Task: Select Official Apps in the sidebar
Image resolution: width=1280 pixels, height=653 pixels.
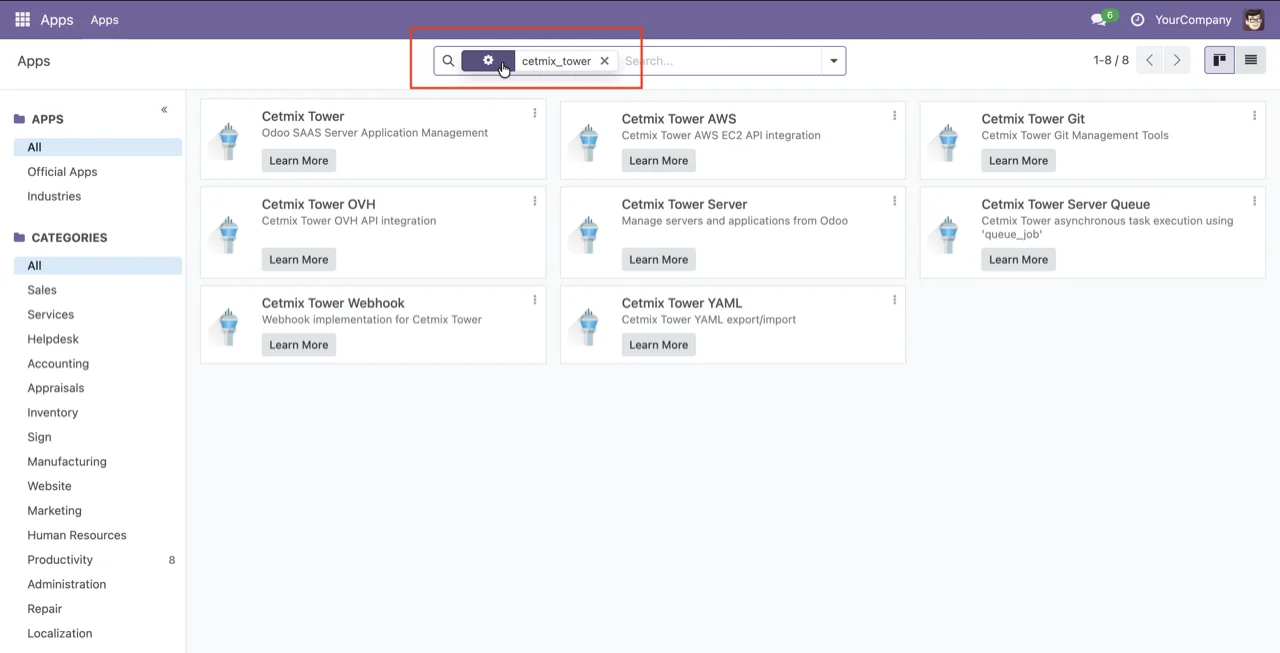Action: click(62, 171)
